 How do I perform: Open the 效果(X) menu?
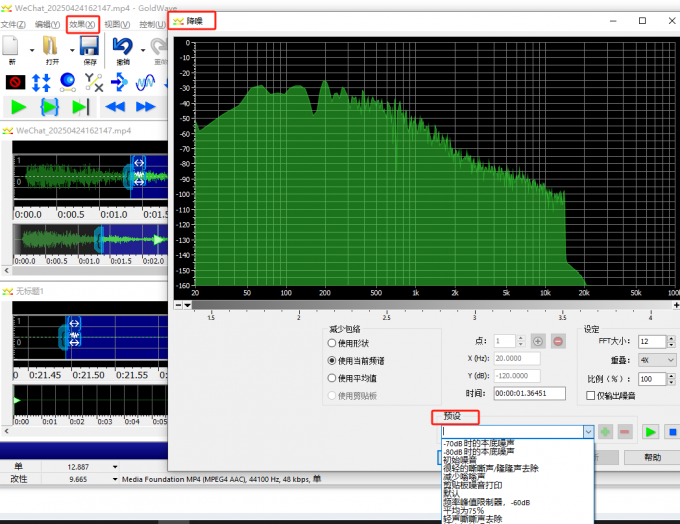82,25
